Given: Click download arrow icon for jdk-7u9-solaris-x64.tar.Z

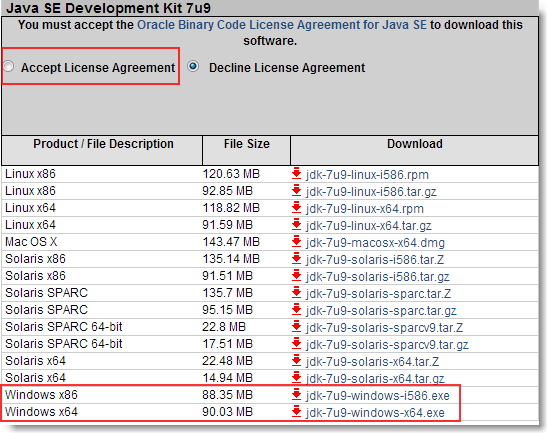Looking at the screenshot, I should 296,360.
